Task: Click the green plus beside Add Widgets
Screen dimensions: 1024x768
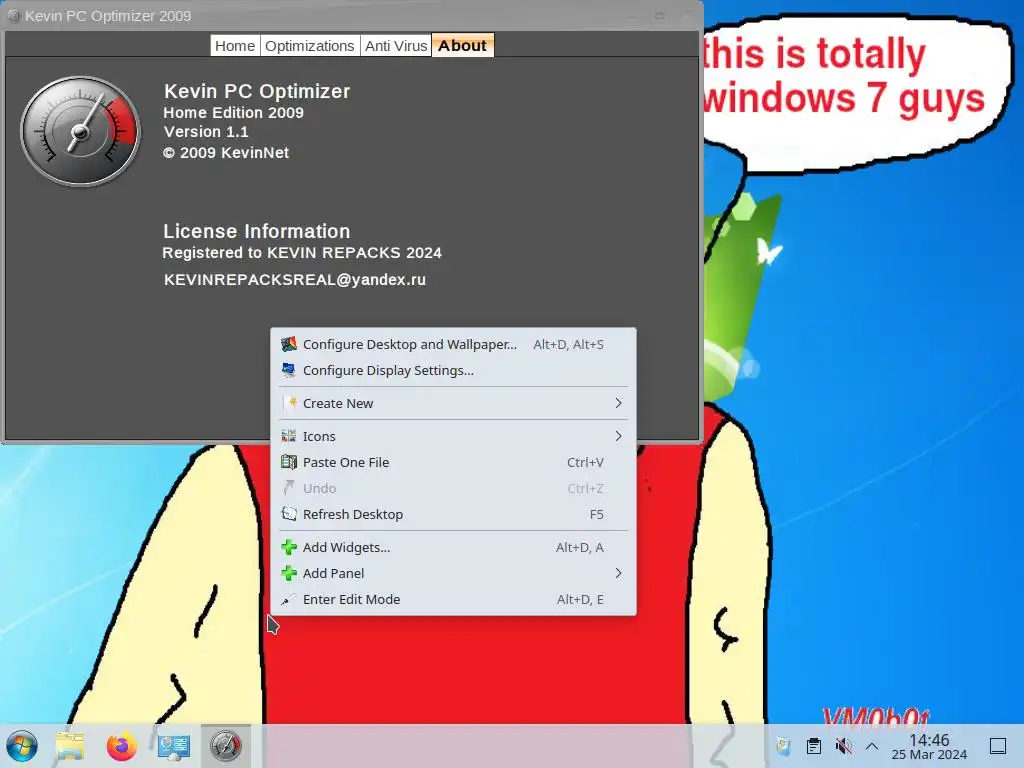Action: [289, 547]
